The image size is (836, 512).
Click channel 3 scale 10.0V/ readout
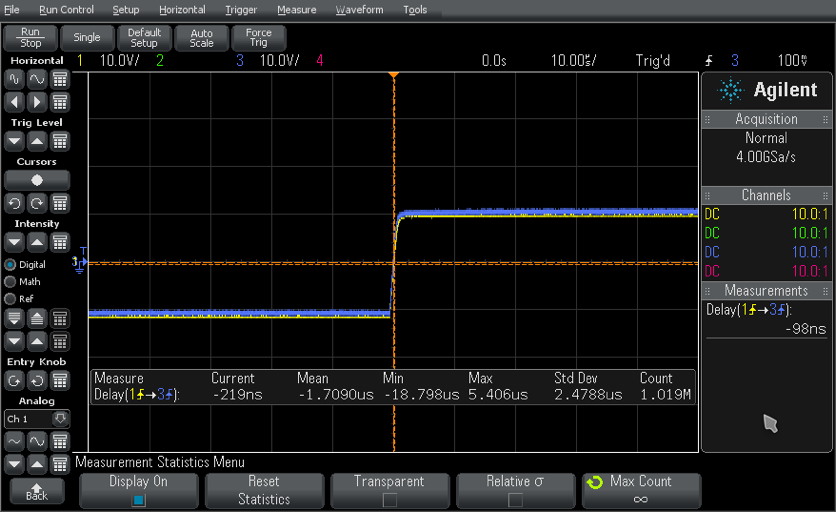(x=279, y=60)
